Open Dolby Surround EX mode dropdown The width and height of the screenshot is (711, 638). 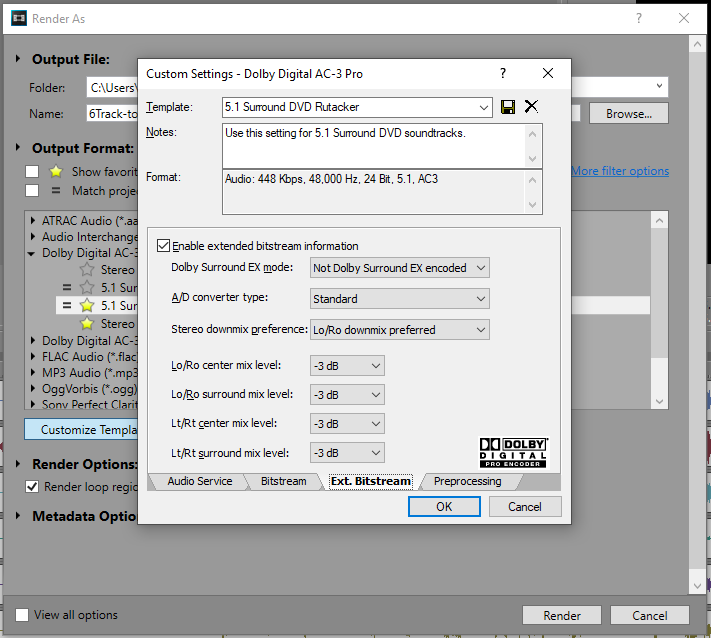(399, 268)
